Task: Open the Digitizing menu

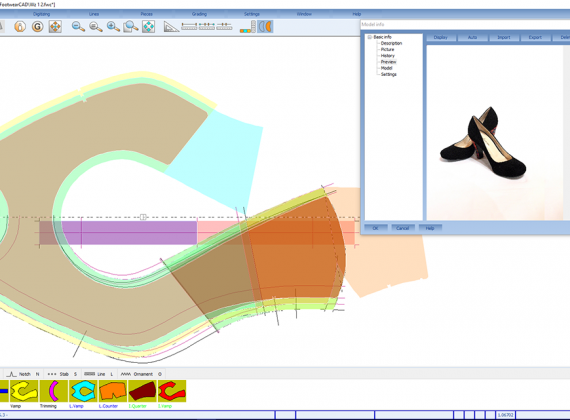Action: pyautogui.click(x=41, y=14)
